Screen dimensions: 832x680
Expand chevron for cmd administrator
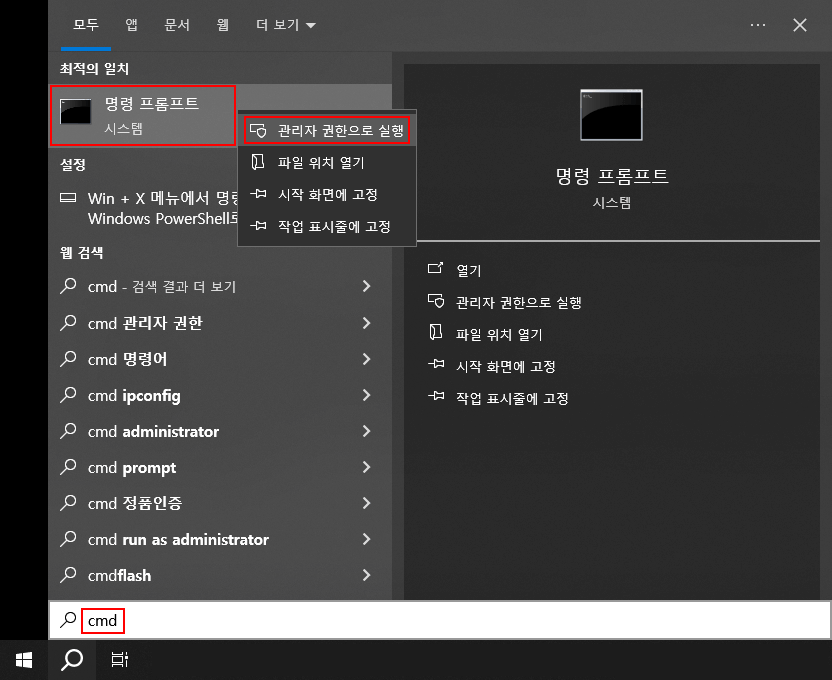pyautogui.click(x=366, y=431)
